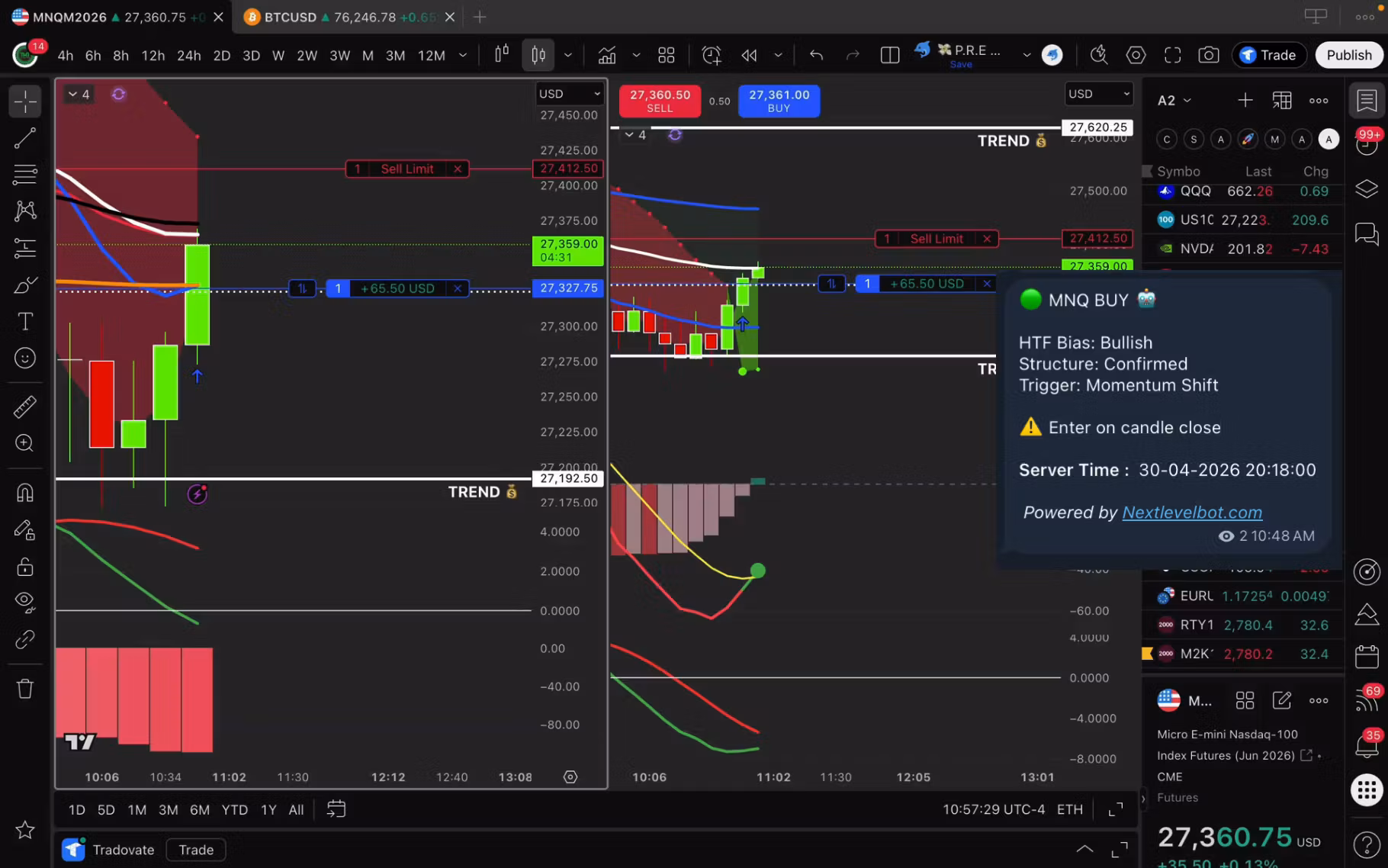Click the Publish button
Viewport: 1388px width, 868px height.
click(1349, 55)
